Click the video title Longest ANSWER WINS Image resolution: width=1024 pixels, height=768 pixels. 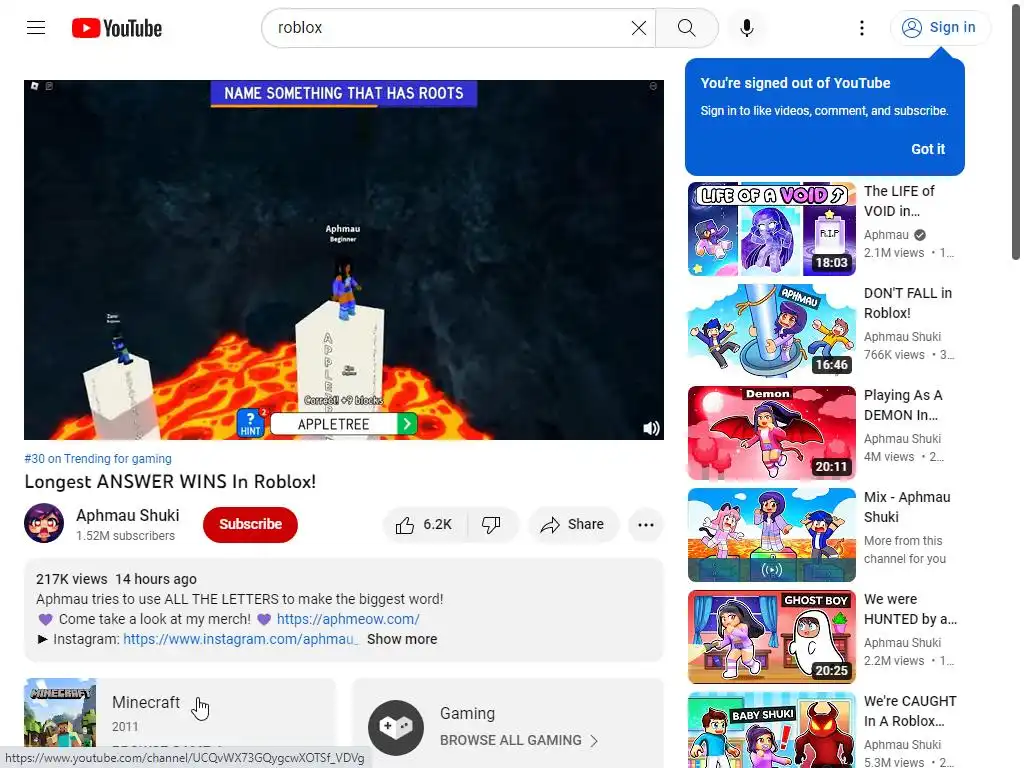(170, 482)
